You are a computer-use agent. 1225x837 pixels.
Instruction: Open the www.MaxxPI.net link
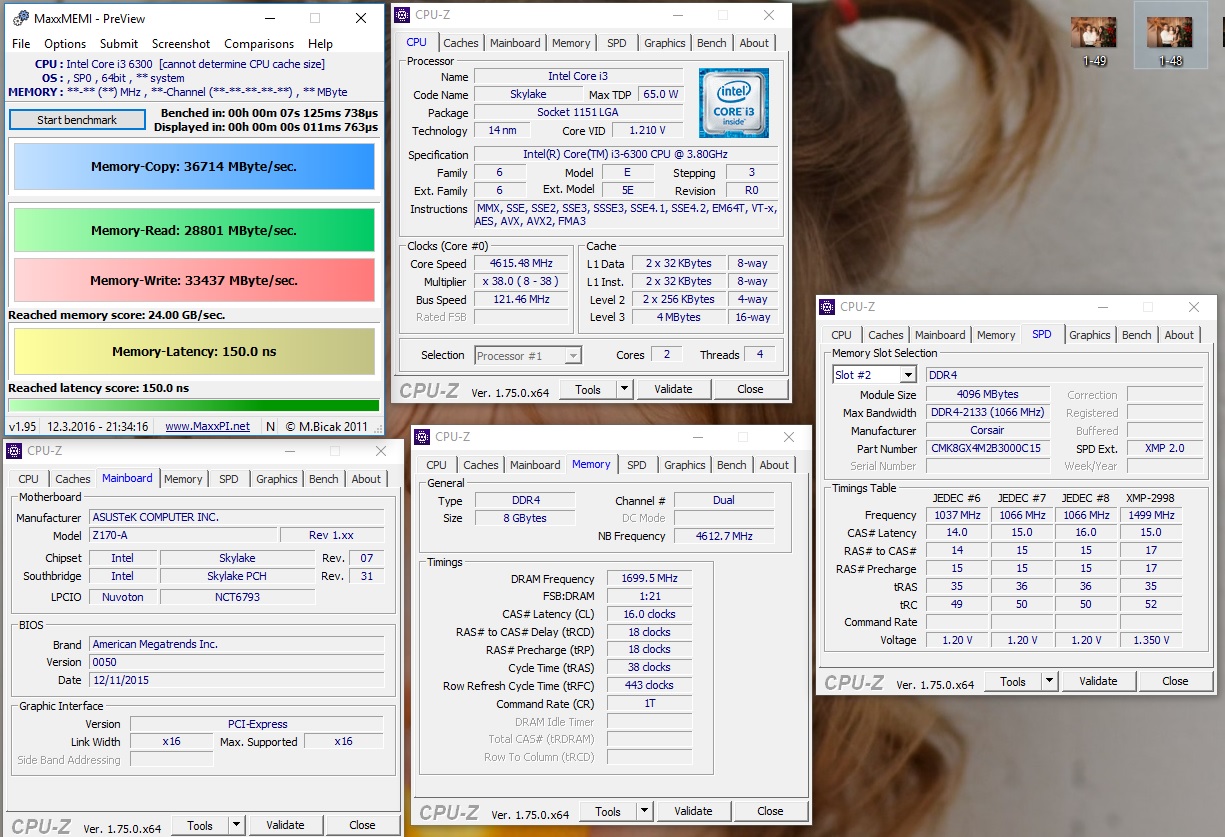click(208, 426)
